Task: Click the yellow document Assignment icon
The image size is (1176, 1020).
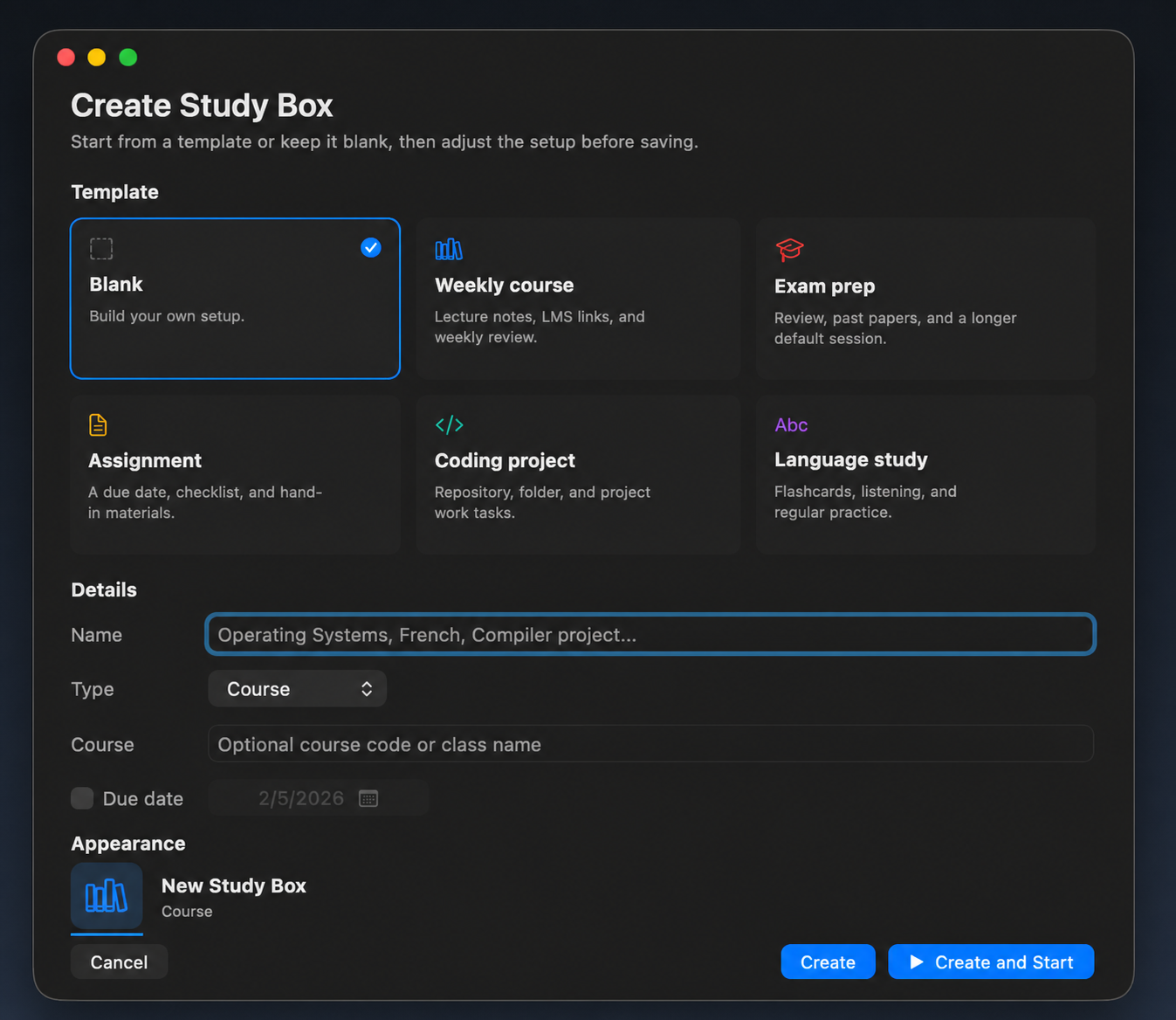Action: [98, 425]
